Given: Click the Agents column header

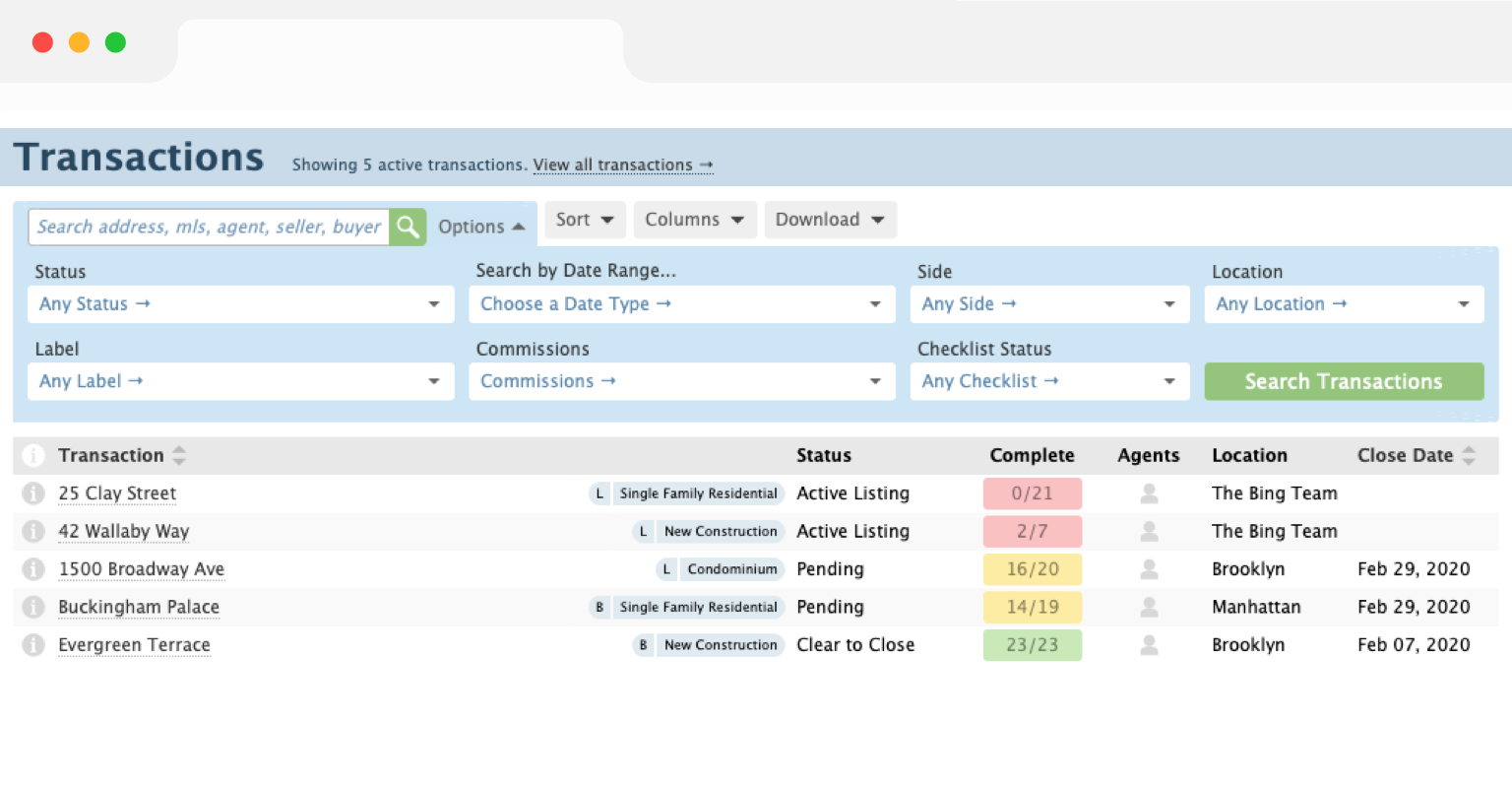Looking at the screenshot, I should (x=1149, y=455).
